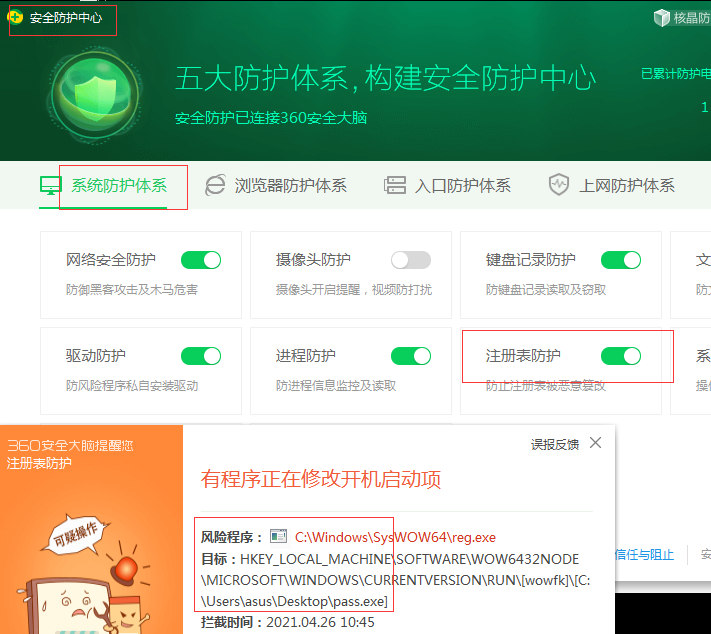The image size is (711, 634).
Task: Click description 防风险程序私自安装驱动
Action: pos(132,386)
